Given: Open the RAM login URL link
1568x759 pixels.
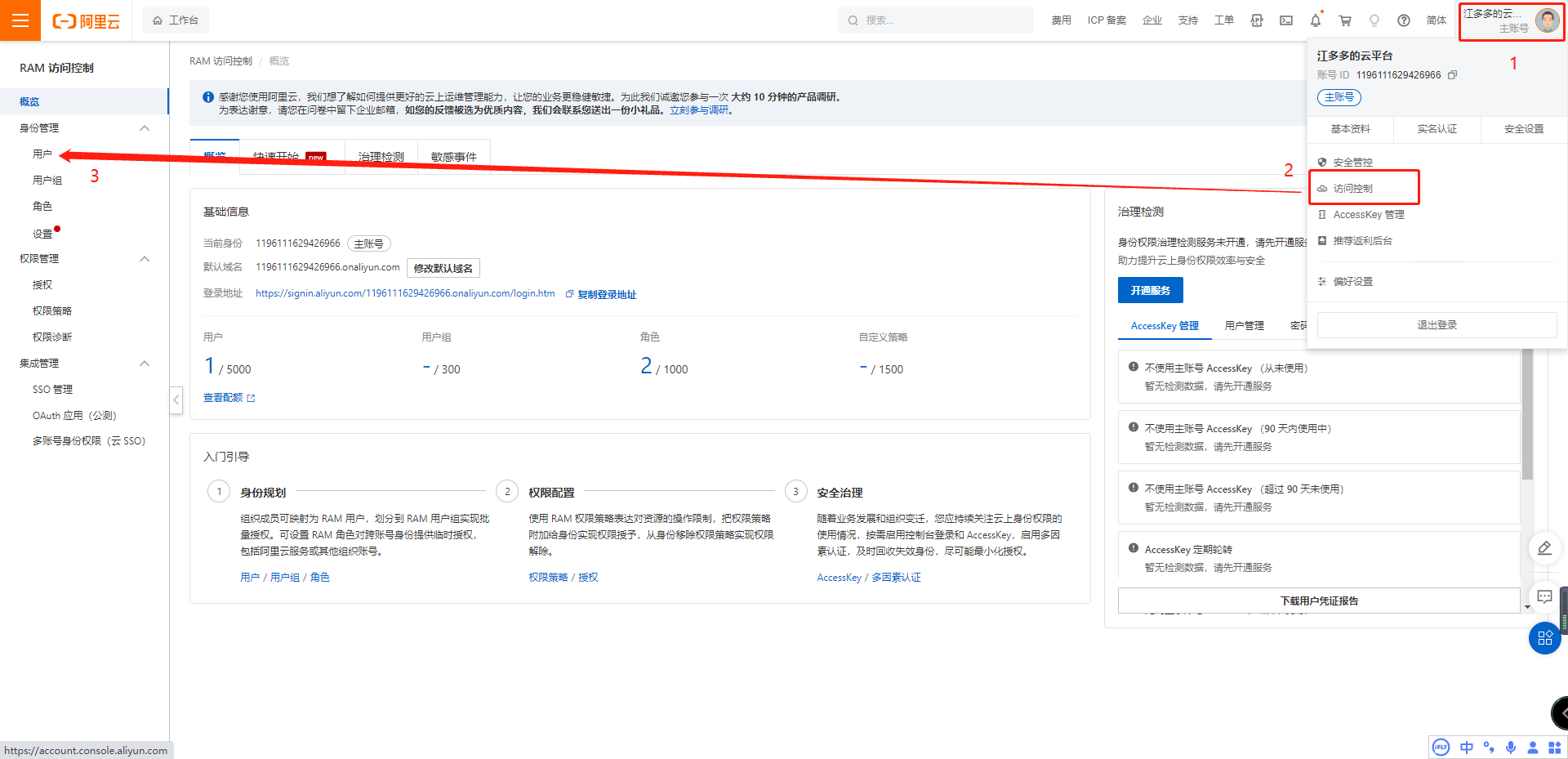Looking at the screenshot, I should tap(405, 293).
